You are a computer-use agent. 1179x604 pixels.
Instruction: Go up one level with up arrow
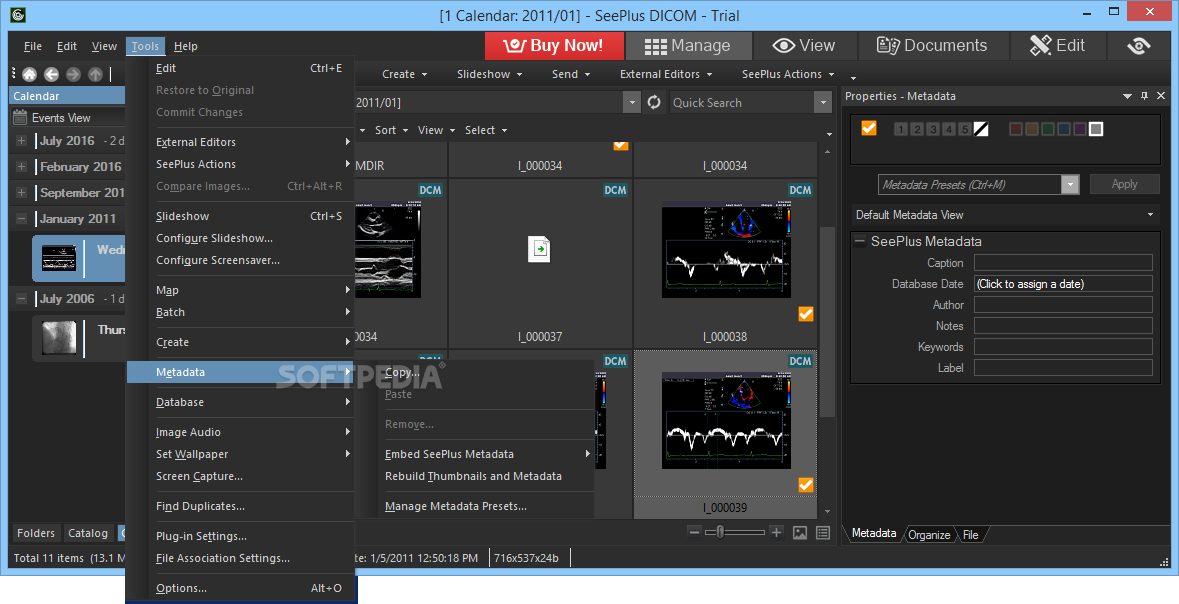click(95, 74)
